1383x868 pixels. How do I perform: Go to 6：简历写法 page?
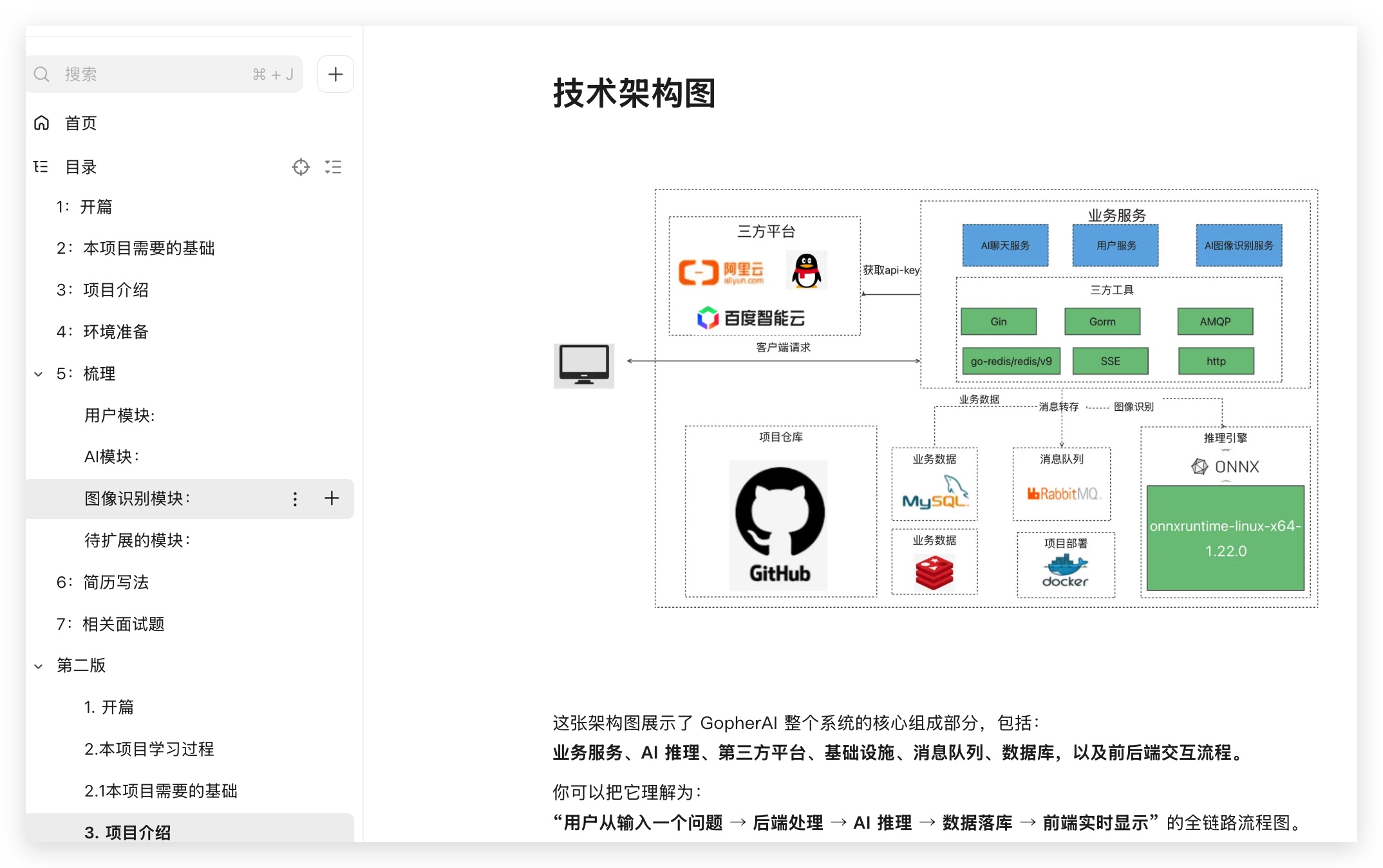(103, 583)
